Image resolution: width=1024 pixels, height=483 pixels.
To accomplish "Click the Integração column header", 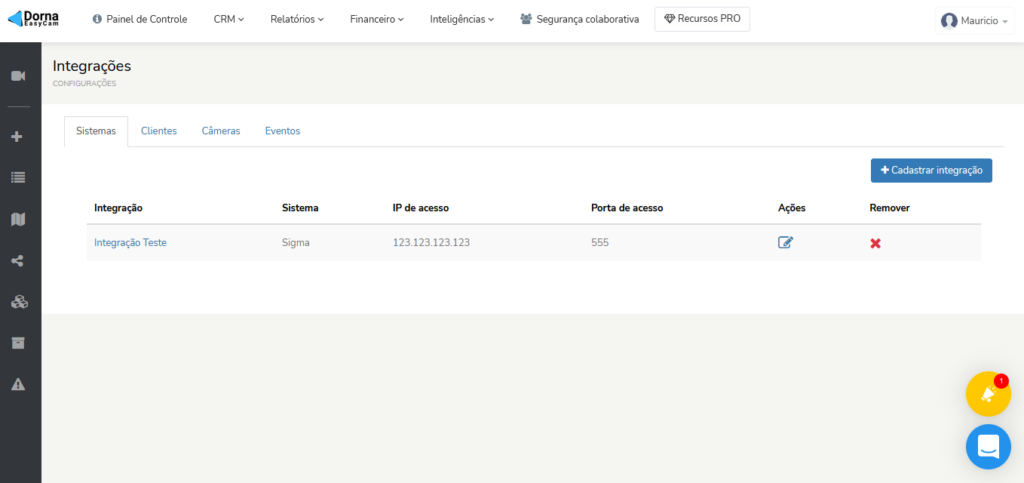I will (x=118, y=208).
